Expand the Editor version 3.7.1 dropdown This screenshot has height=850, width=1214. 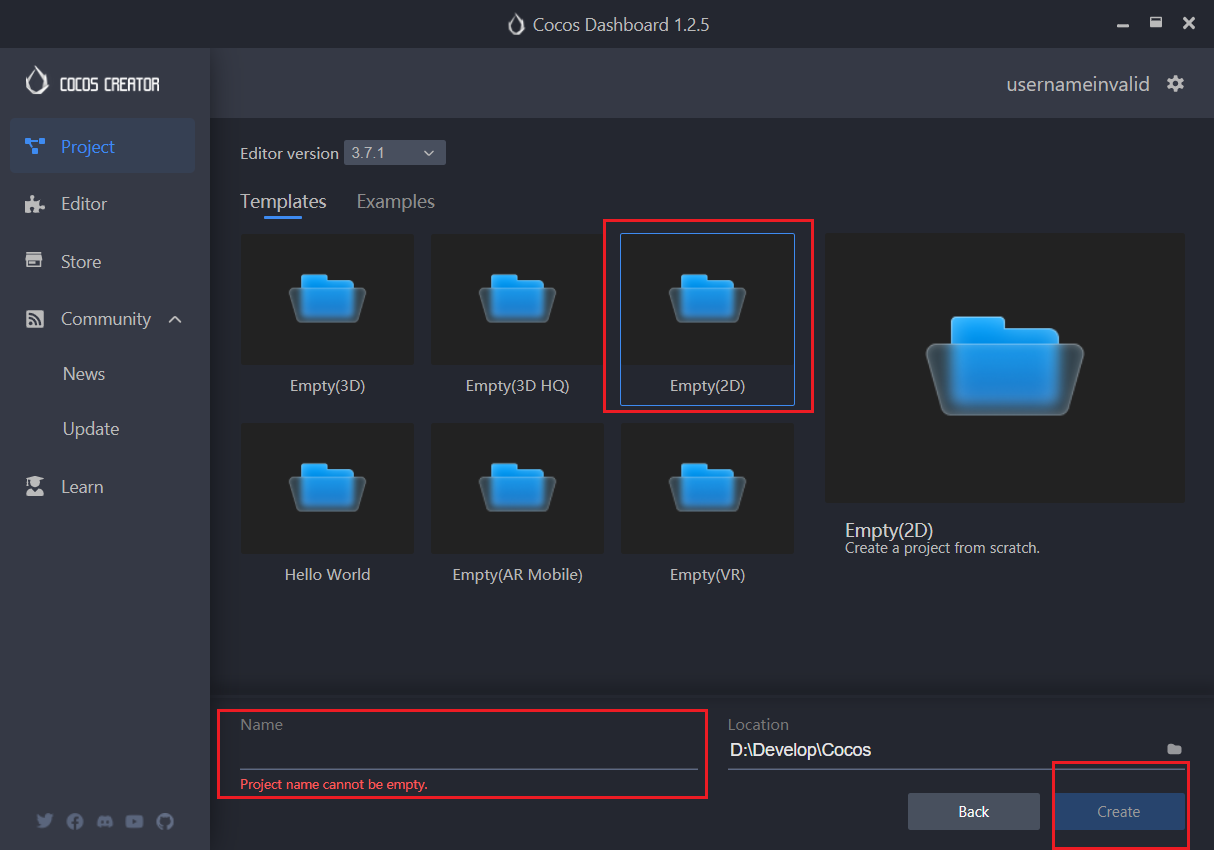tap(394, 153)
